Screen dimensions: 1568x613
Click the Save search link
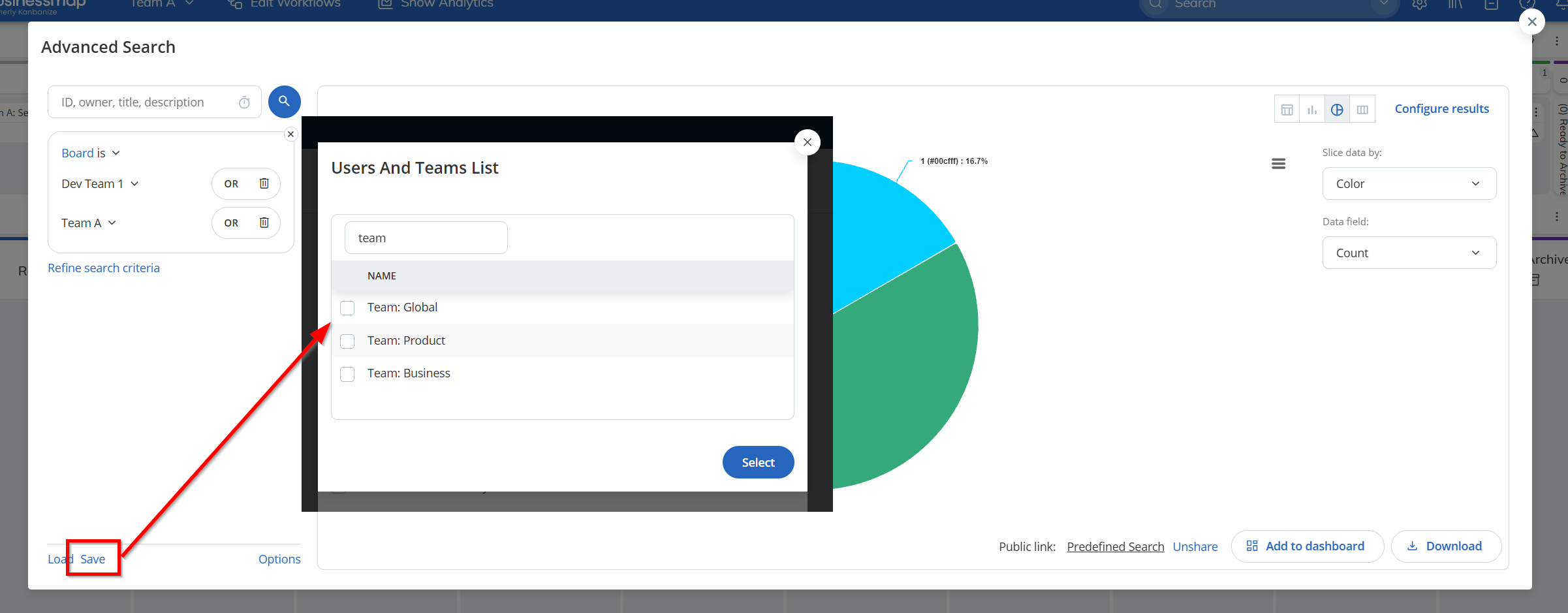point(93,559)
